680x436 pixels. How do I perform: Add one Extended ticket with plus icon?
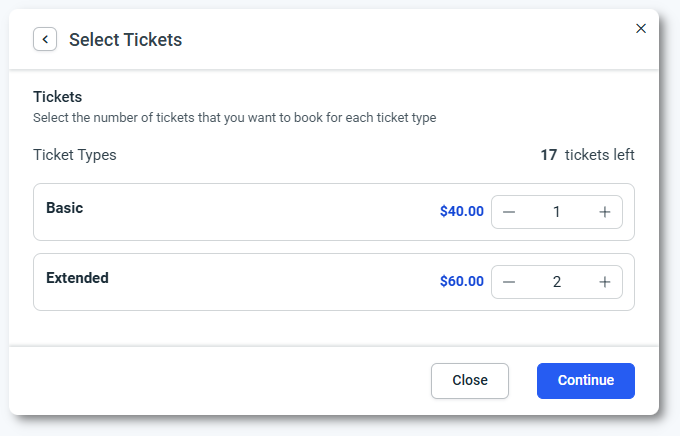(605, 282)
